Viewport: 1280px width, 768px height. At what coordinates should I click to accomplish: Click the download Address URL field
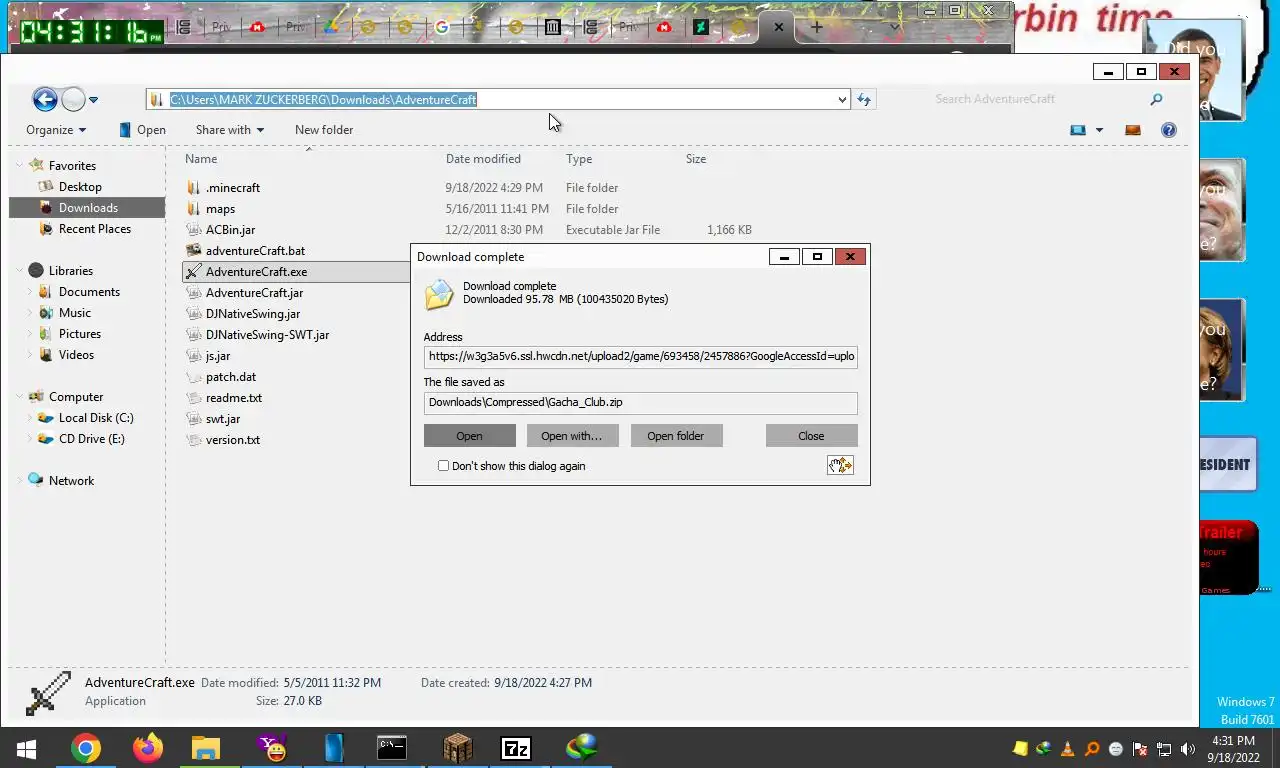point(640,356)
